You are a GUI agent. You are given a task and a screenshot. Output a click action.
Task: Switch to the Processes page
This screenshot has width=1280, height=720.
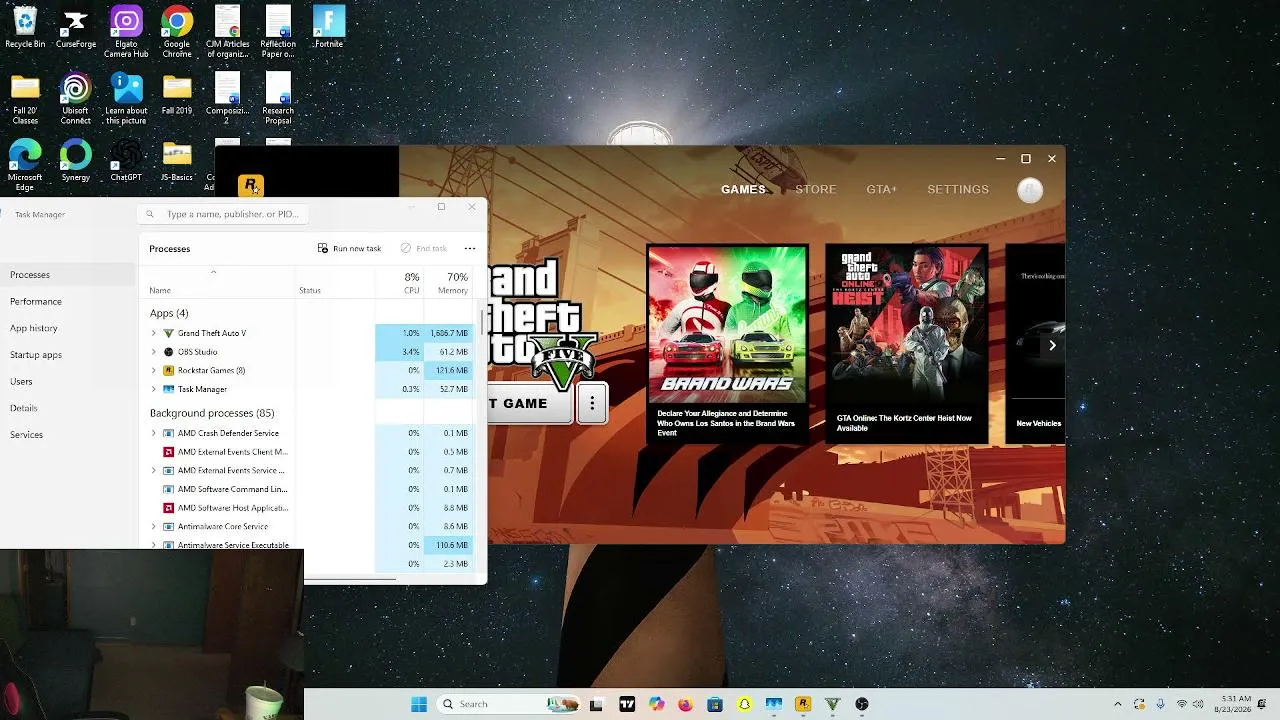pyautogui.click(x=67, y=274)
